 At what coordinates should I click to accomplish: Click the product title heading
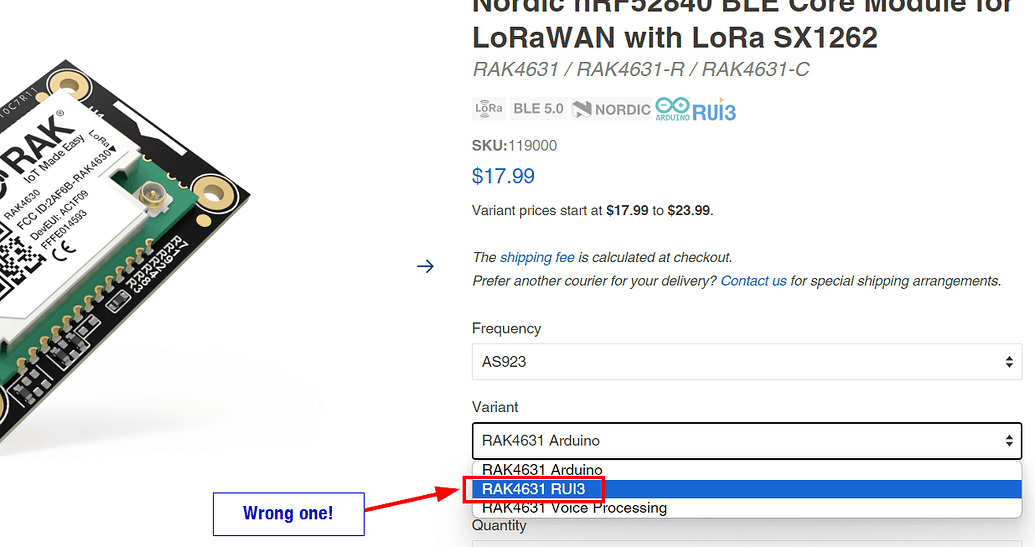point(675,38)
